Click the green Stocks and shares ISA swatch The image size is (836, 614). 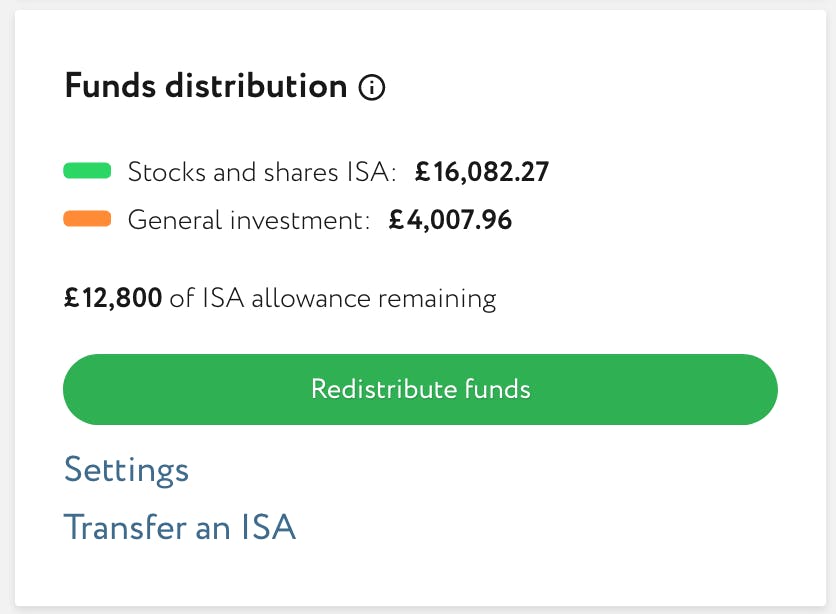[87, 171]
